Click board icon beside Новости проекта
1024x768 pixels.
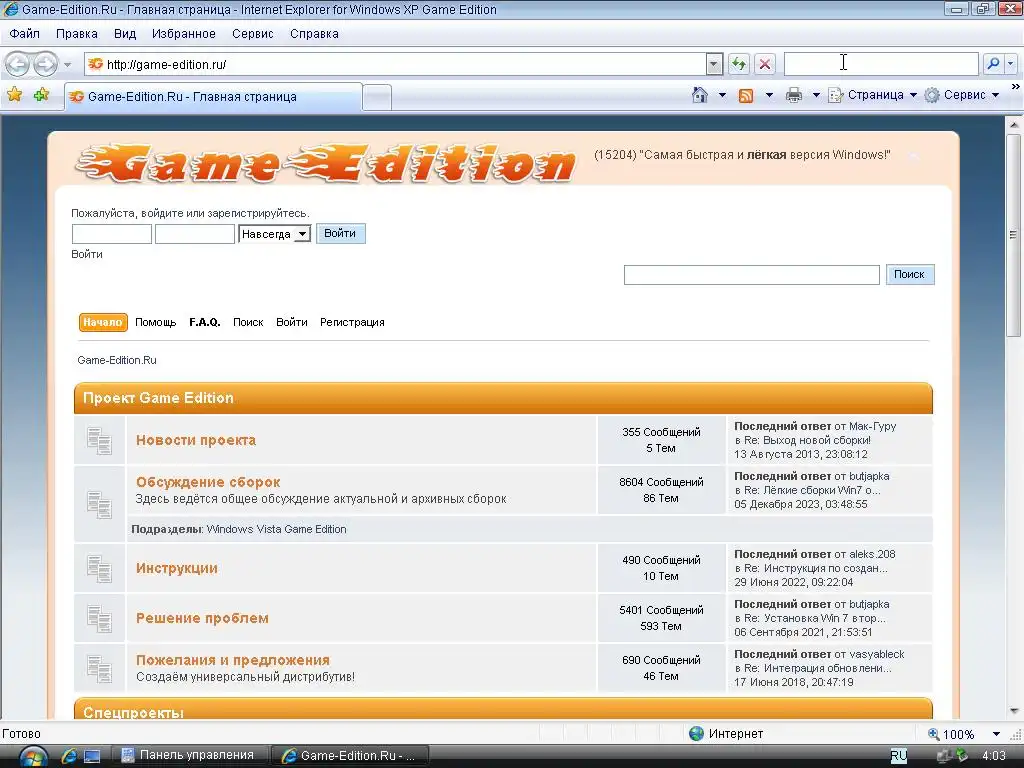[99, 441]
